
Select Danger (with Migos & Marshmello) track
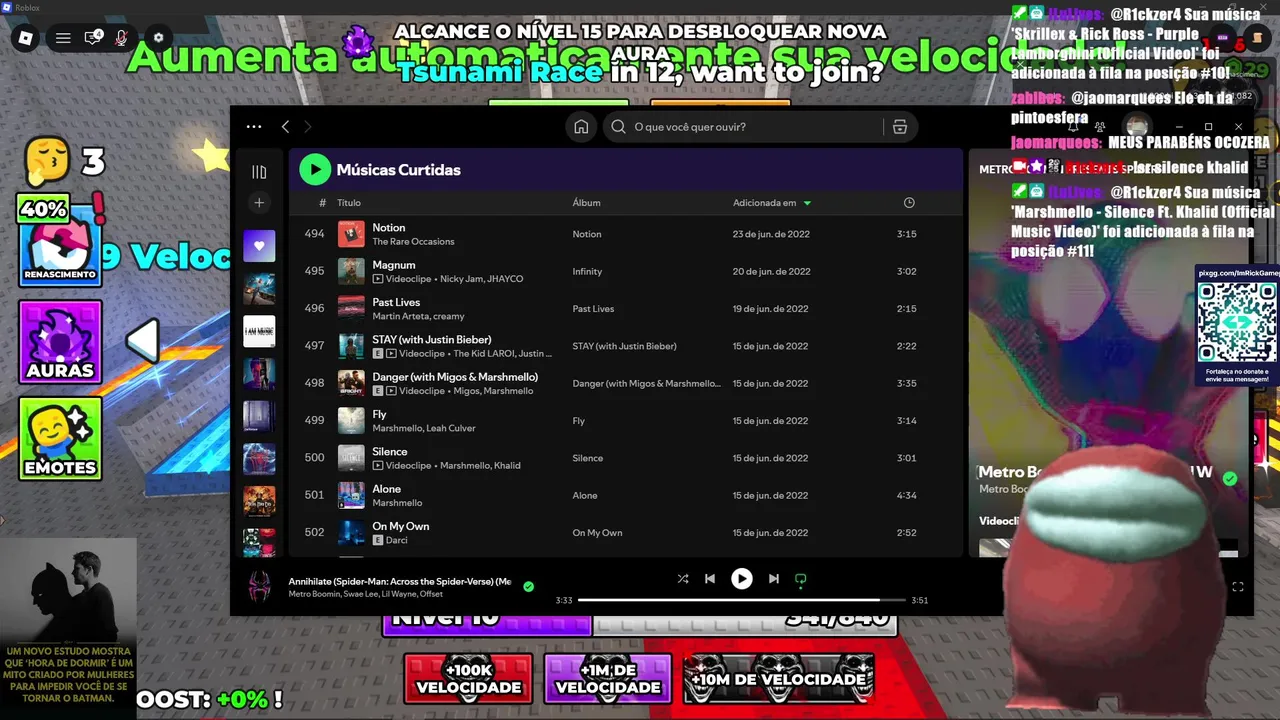625,383
